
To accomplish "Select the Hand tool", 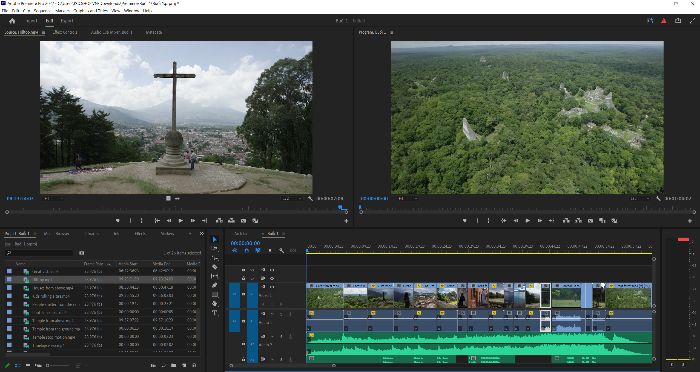I will pyautogui.click(x=215, y=304).
